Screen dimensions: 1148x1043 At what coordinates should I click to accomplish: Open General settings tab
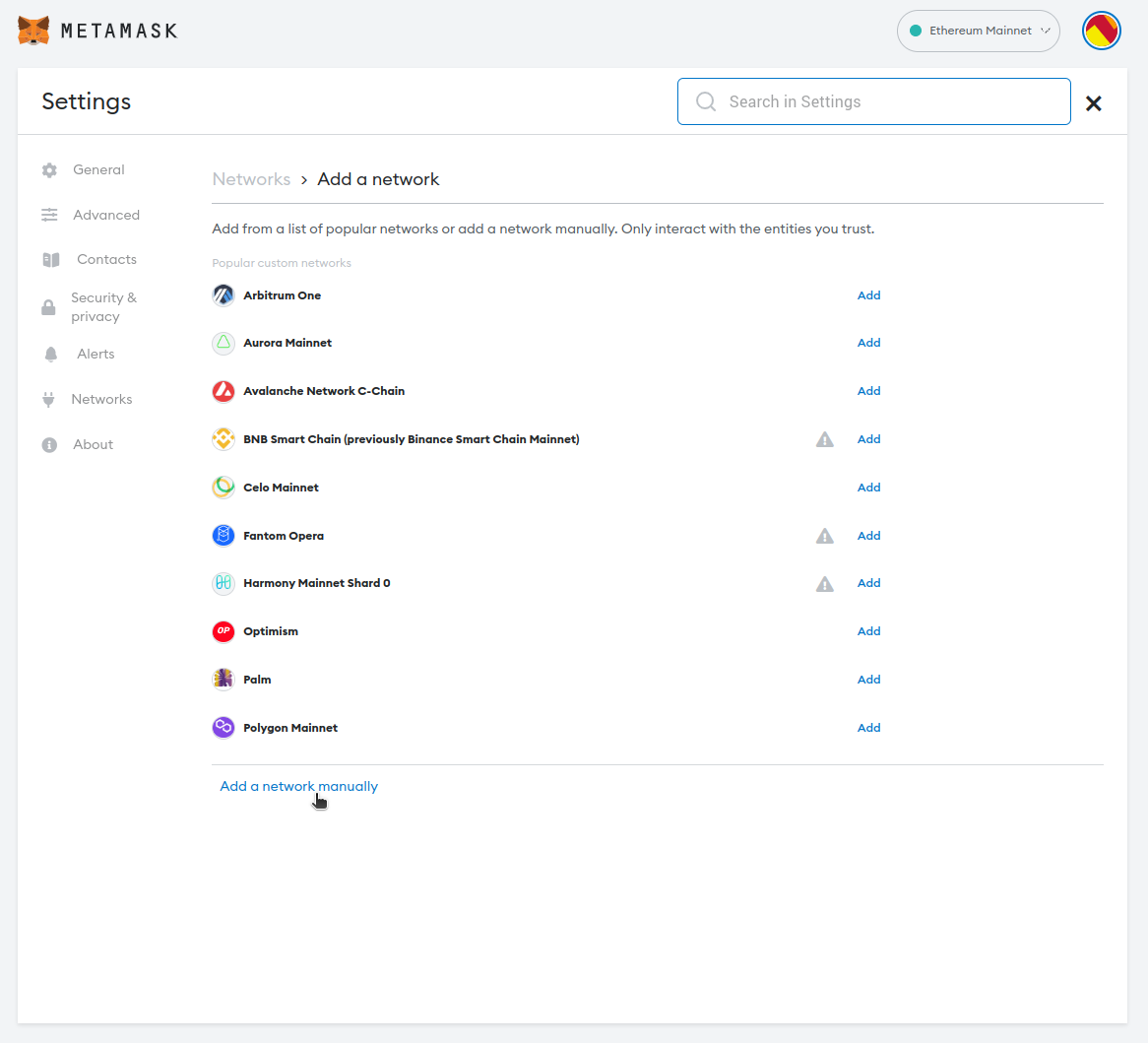(98, 170)
